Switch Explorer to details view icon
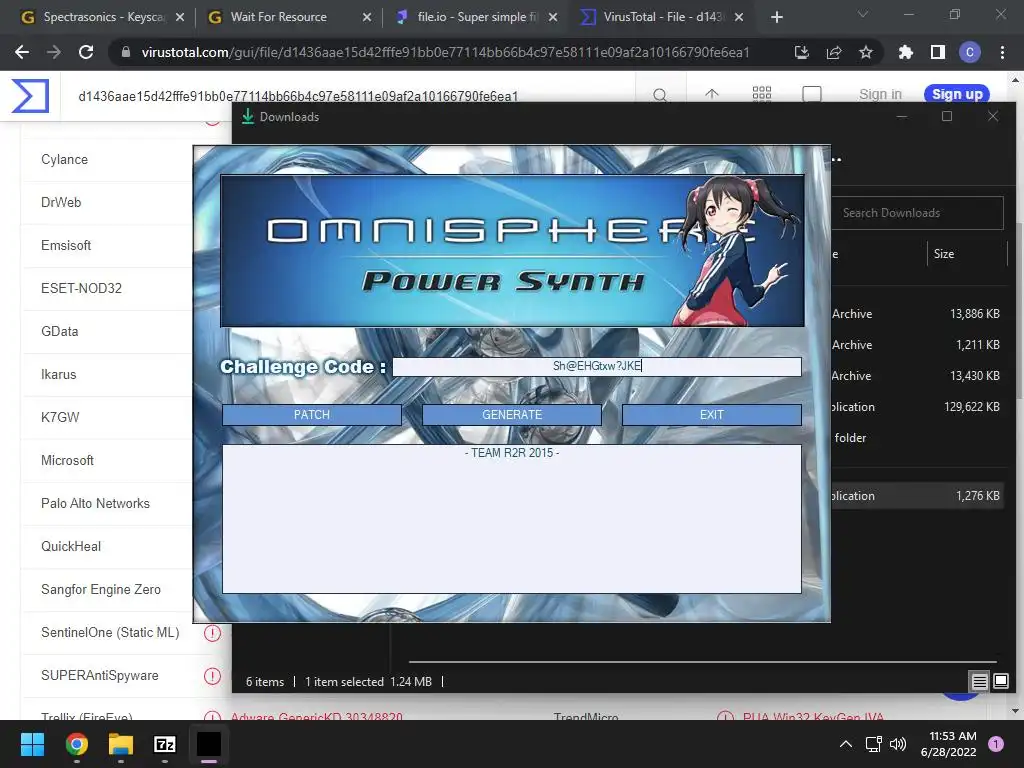1024x768 pixels. 979,682
